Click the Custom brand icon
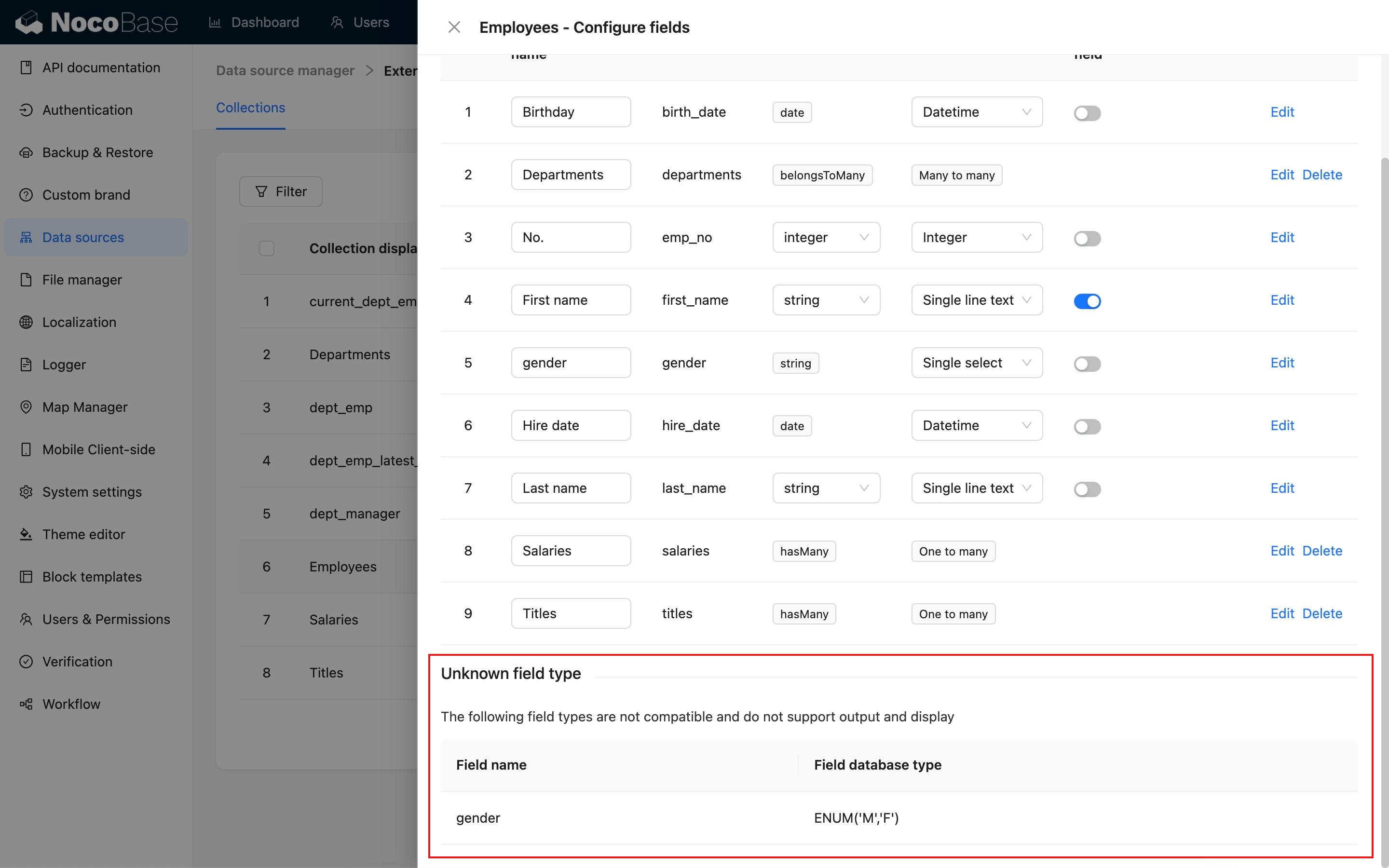Screen dimensions: 1389x868 click(26, 195)
